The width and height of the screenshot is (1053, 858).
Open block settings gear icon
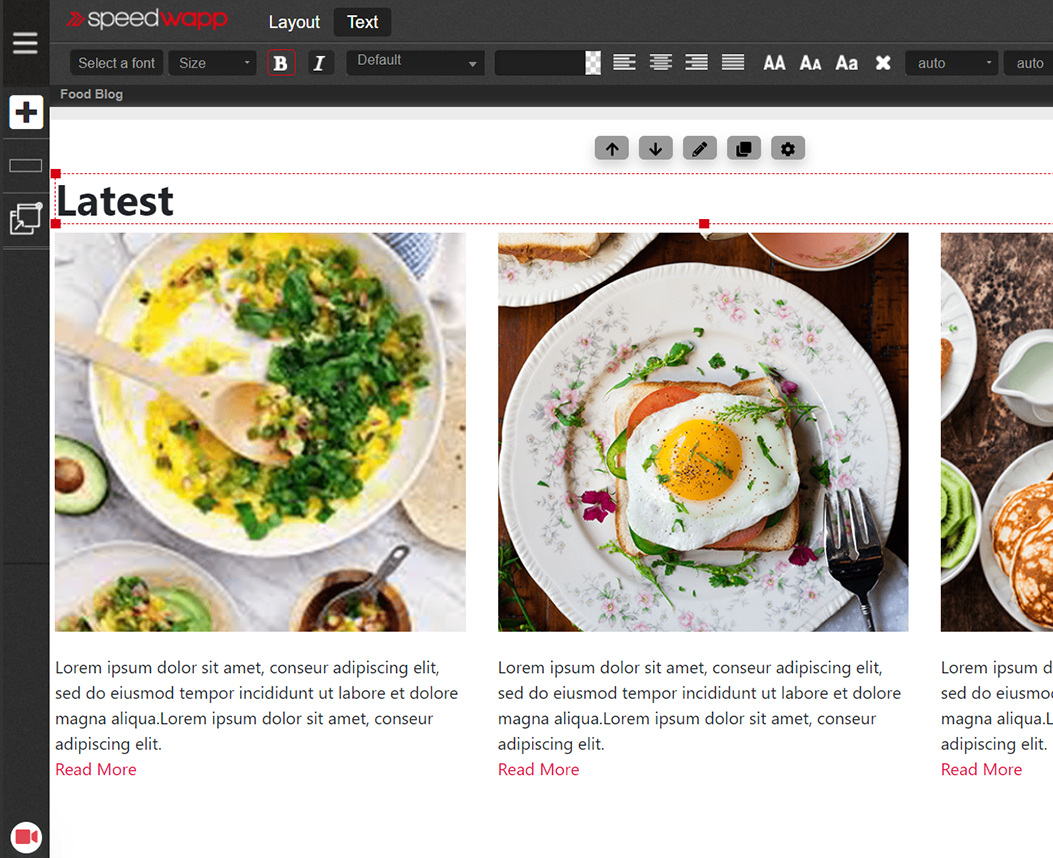point(788,149)
